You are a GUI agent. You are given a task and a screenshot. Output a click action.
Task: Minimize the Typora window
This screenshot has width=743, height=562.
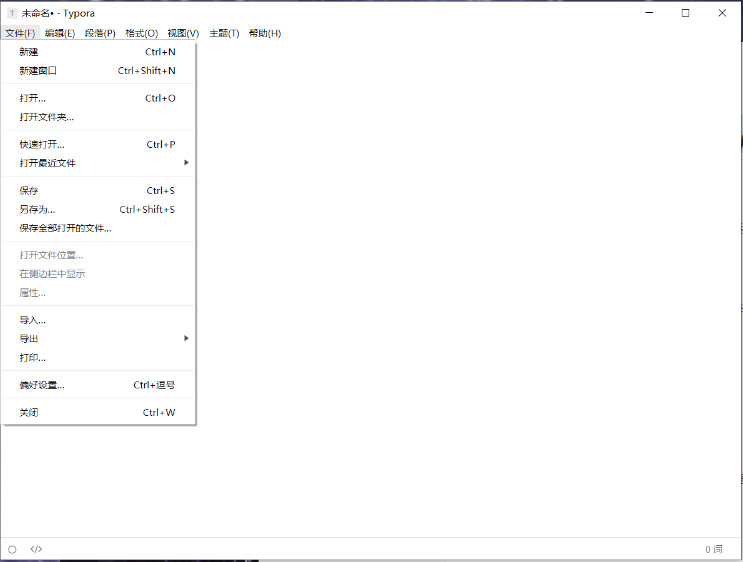point(649,13)
